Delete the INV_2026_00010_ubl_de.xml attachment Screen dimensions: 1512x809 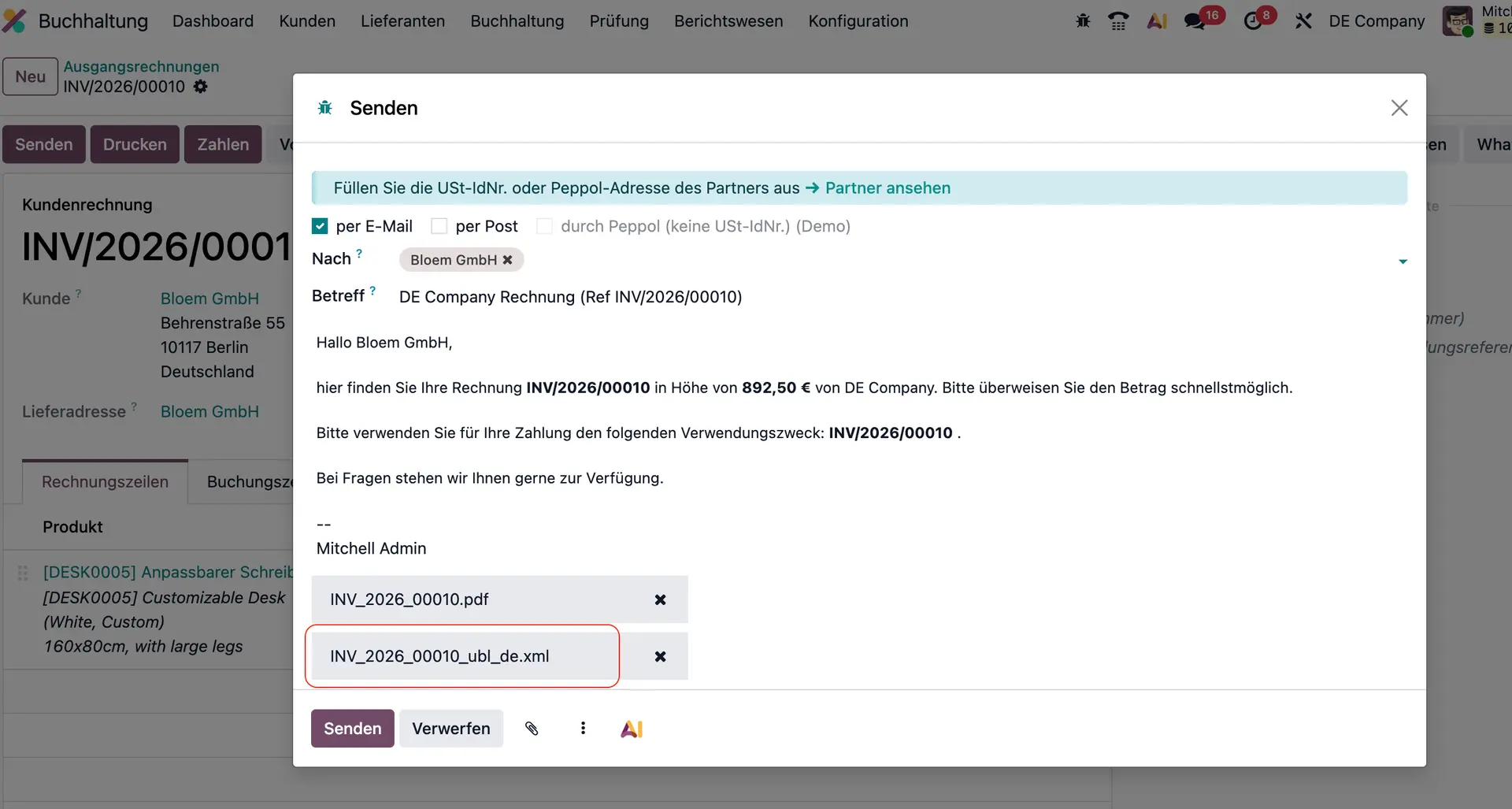[x=661, y=656]
